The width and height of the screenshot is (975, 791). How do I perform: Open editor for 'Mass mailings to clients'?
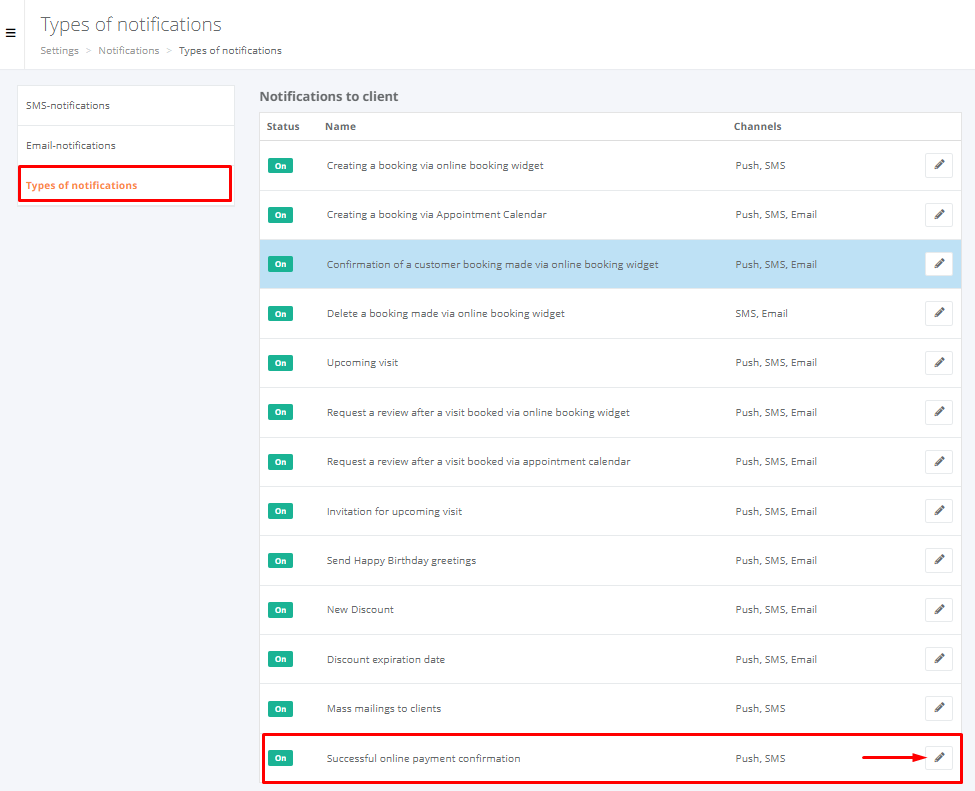point(938,708)
